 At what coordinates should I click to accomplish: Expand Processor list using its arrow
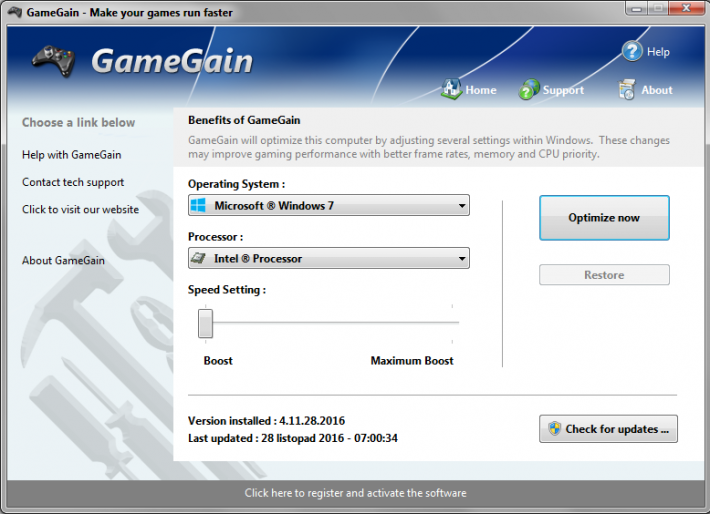[461, 259]
